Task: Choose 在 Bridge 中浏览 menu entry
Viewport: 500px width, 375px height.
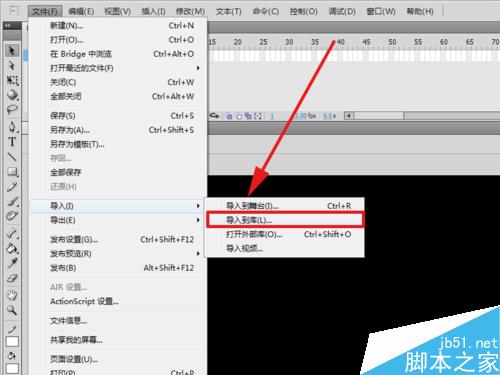Action: coord(118,54)
